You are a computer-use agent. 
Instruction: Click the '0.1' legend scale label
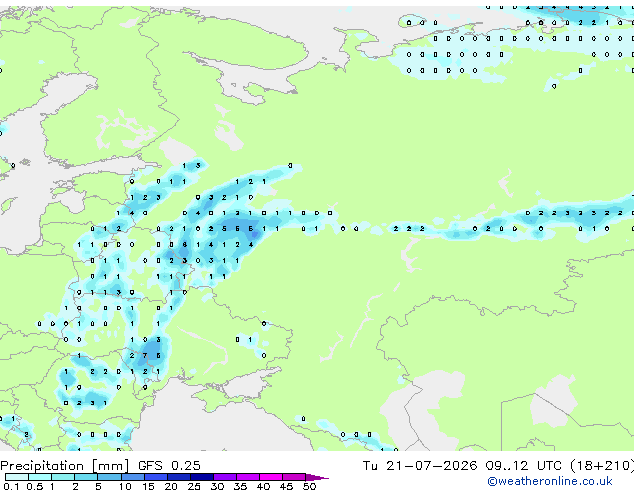[x=11, y=486]
